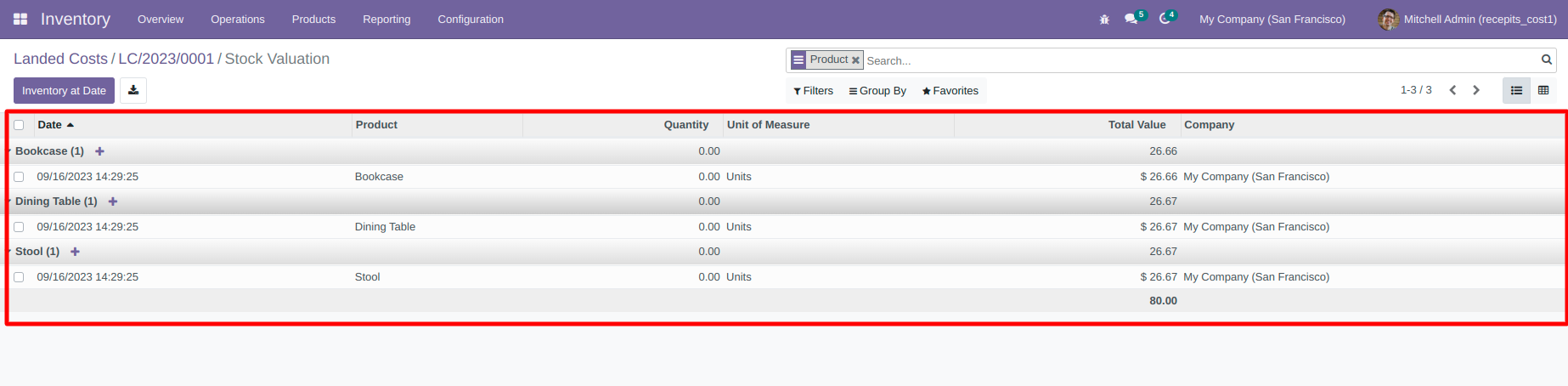Click the download export icon button
Screen dimensions: 1568x386
click(133, 90)
